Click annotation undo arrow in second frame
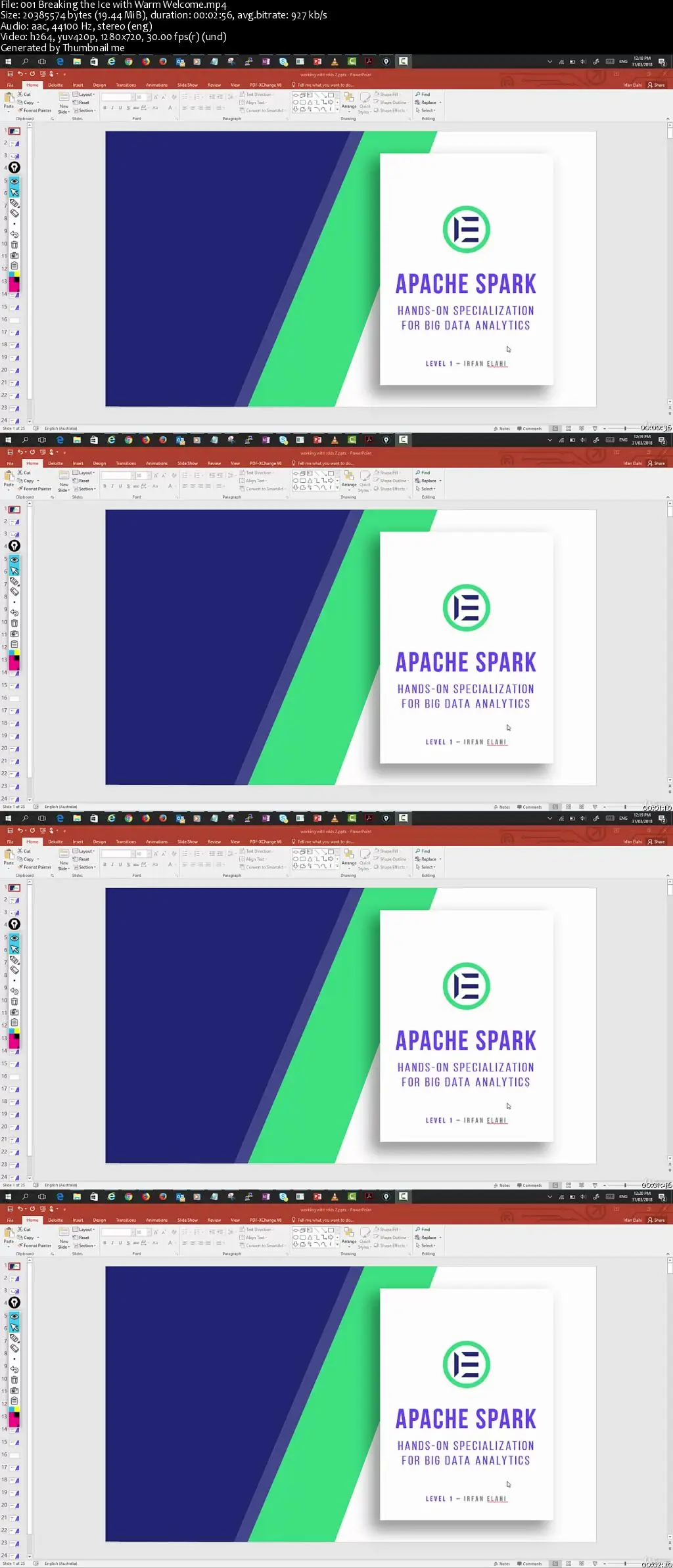673x1568 pixels. pos(14,613)
